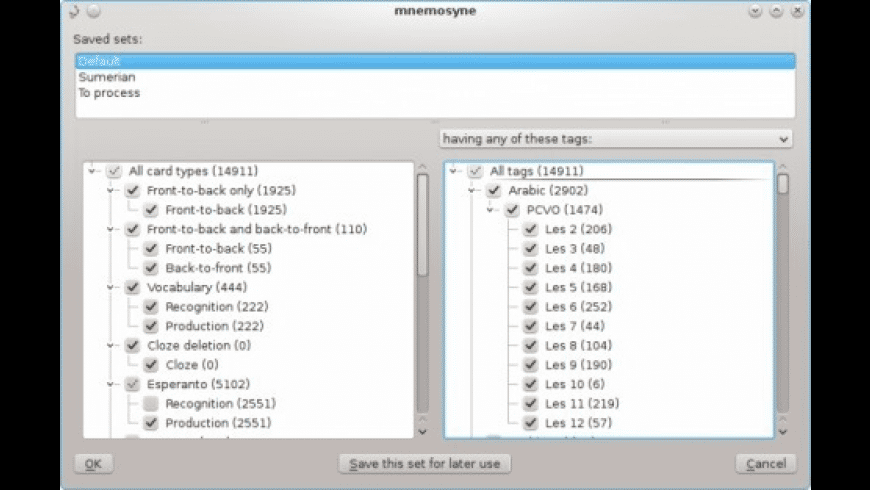Uncheck the Les 6 (252) tag
The width and height of the screenshot is (870, 490).
(530, 307)
